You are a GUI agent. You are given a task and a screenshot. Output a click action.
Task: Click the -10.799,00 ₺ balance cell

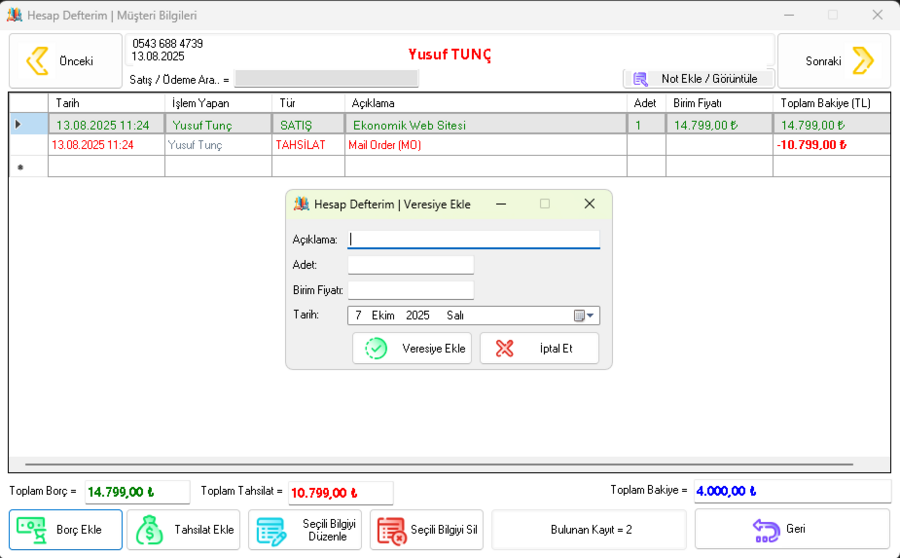[x=832, y=145]
